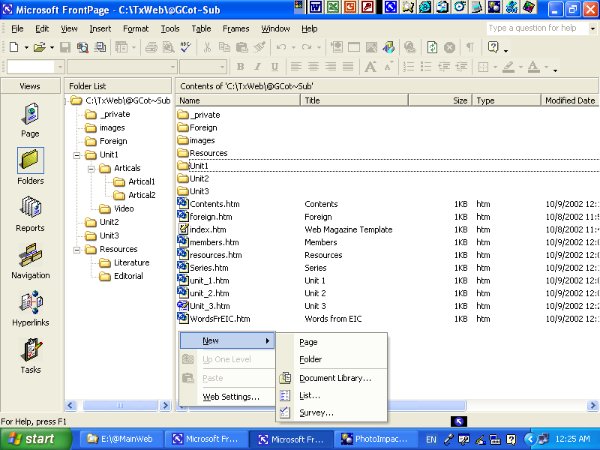Open the File menu
This screenshot has height=450, width=600.
click(17, 29)
